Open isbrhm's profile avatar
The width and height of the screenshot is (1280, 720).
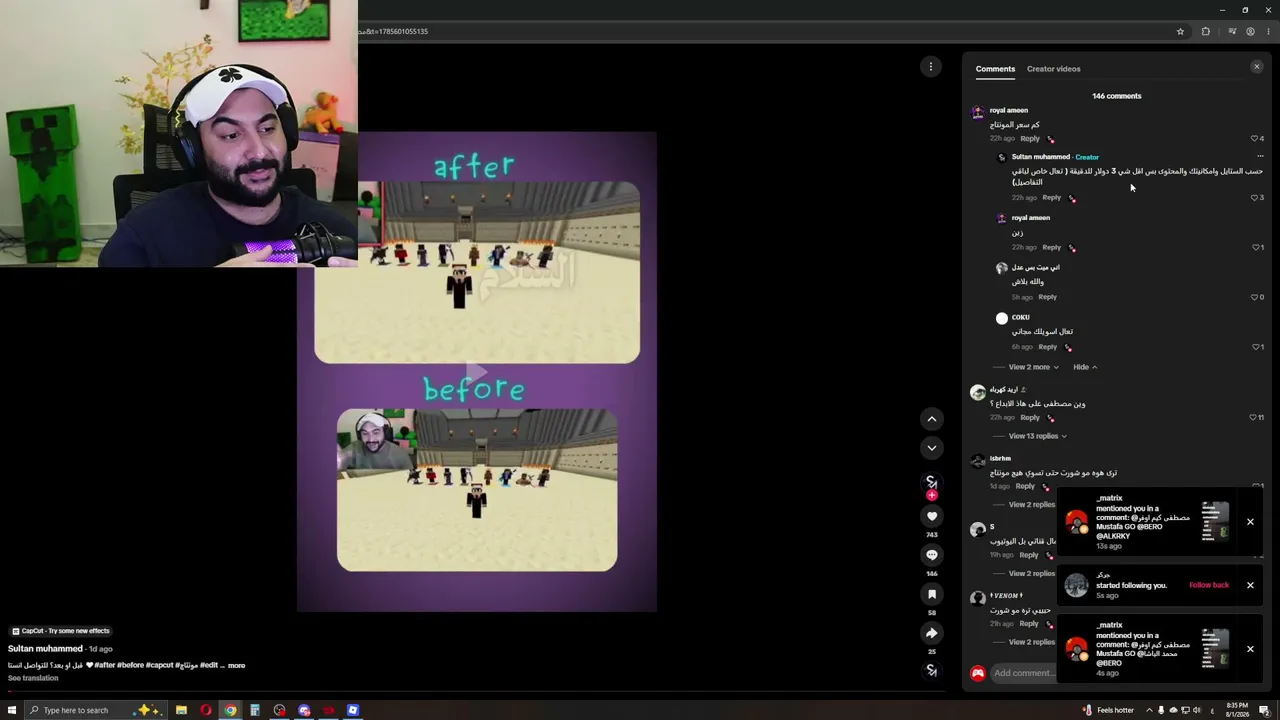click(978, 461)
